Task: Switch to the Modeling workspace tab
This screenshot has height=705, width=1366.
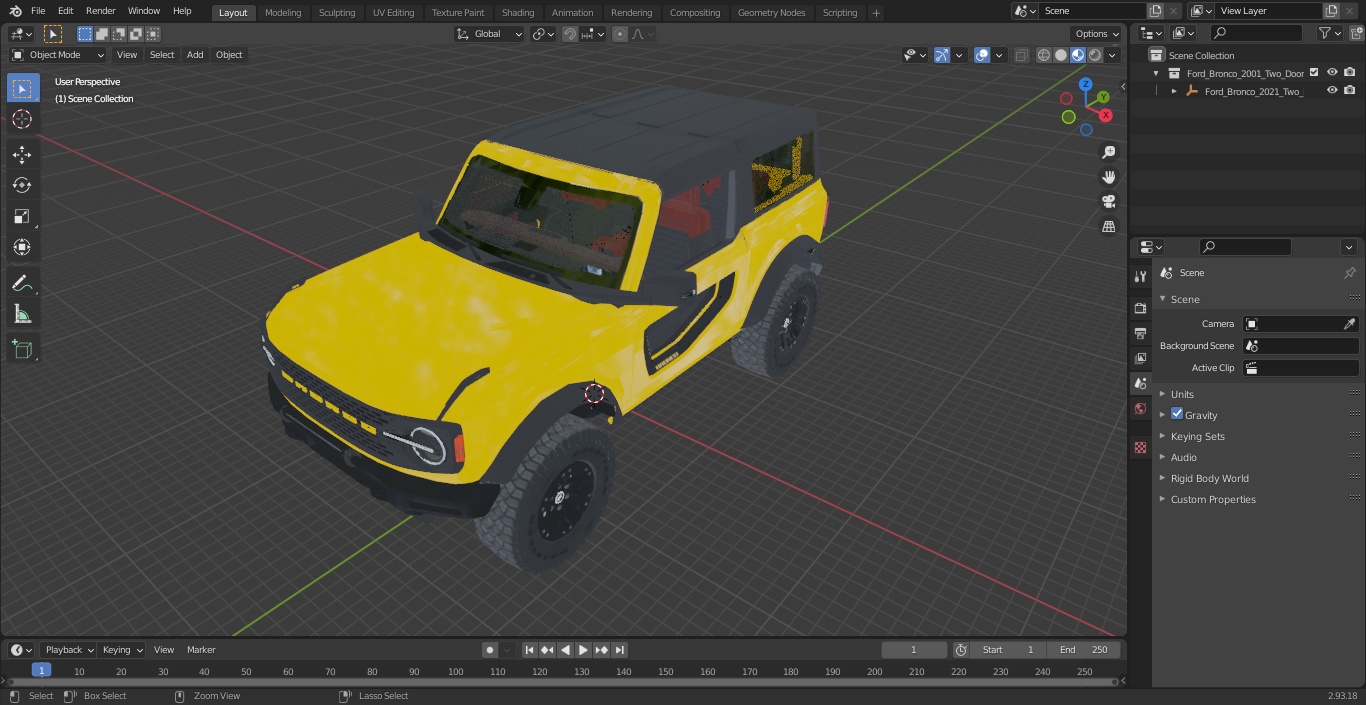Action: 283,13
